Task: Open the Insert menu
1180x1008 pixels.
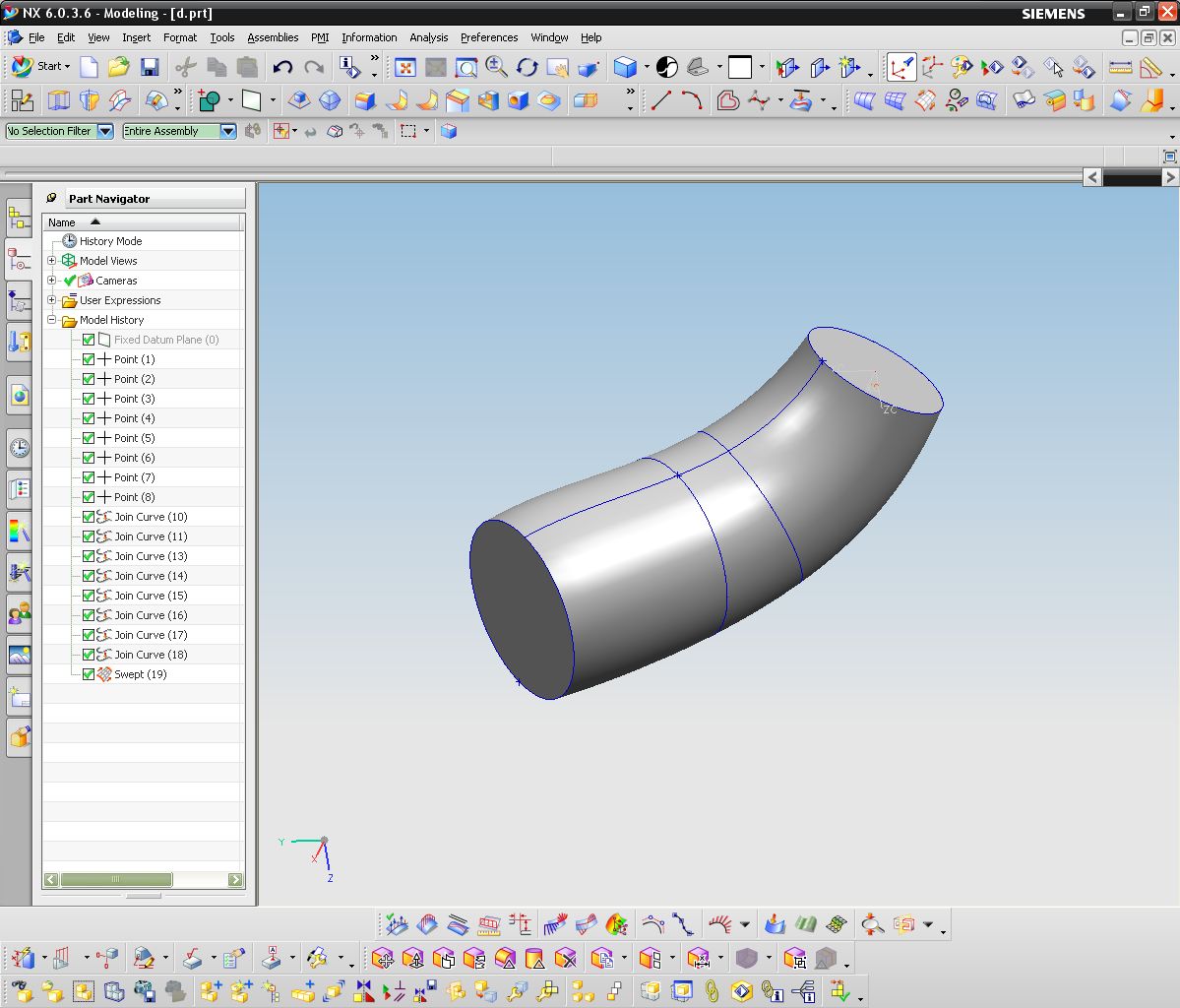Action: click(136, 37)
